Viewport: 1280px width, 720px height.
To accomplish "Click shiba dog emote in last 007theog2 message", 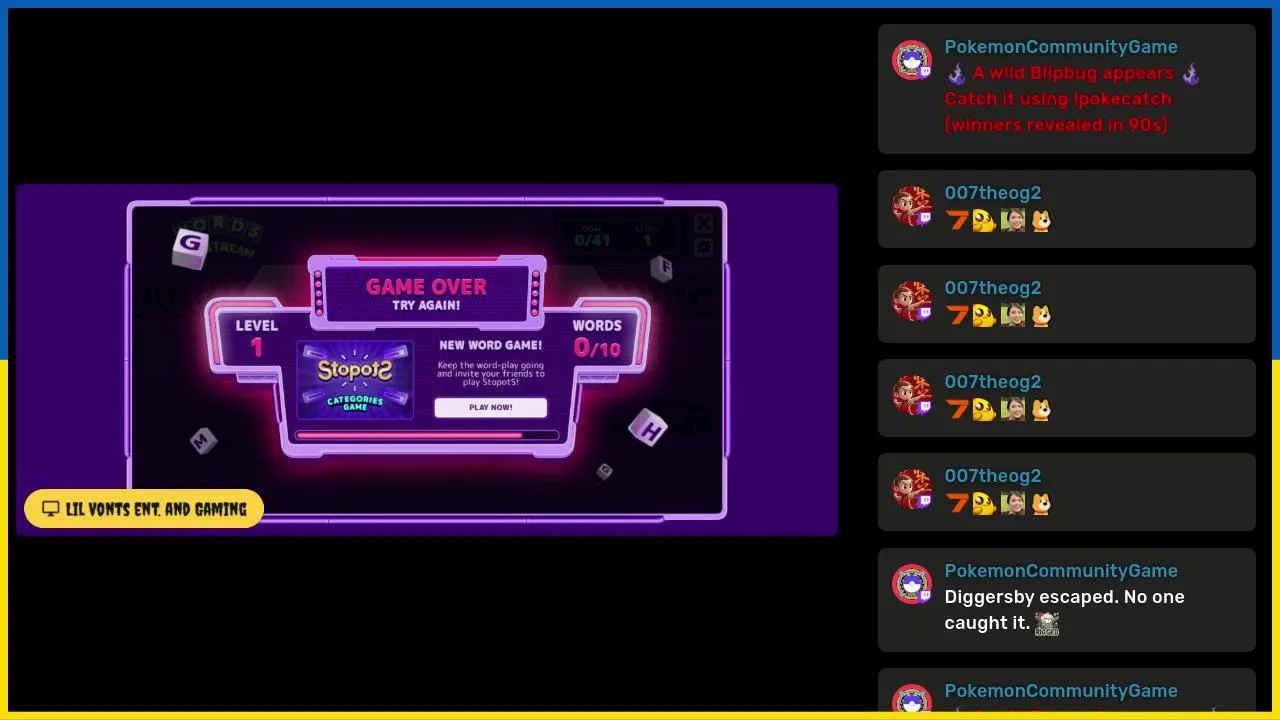I will 1041,503.
